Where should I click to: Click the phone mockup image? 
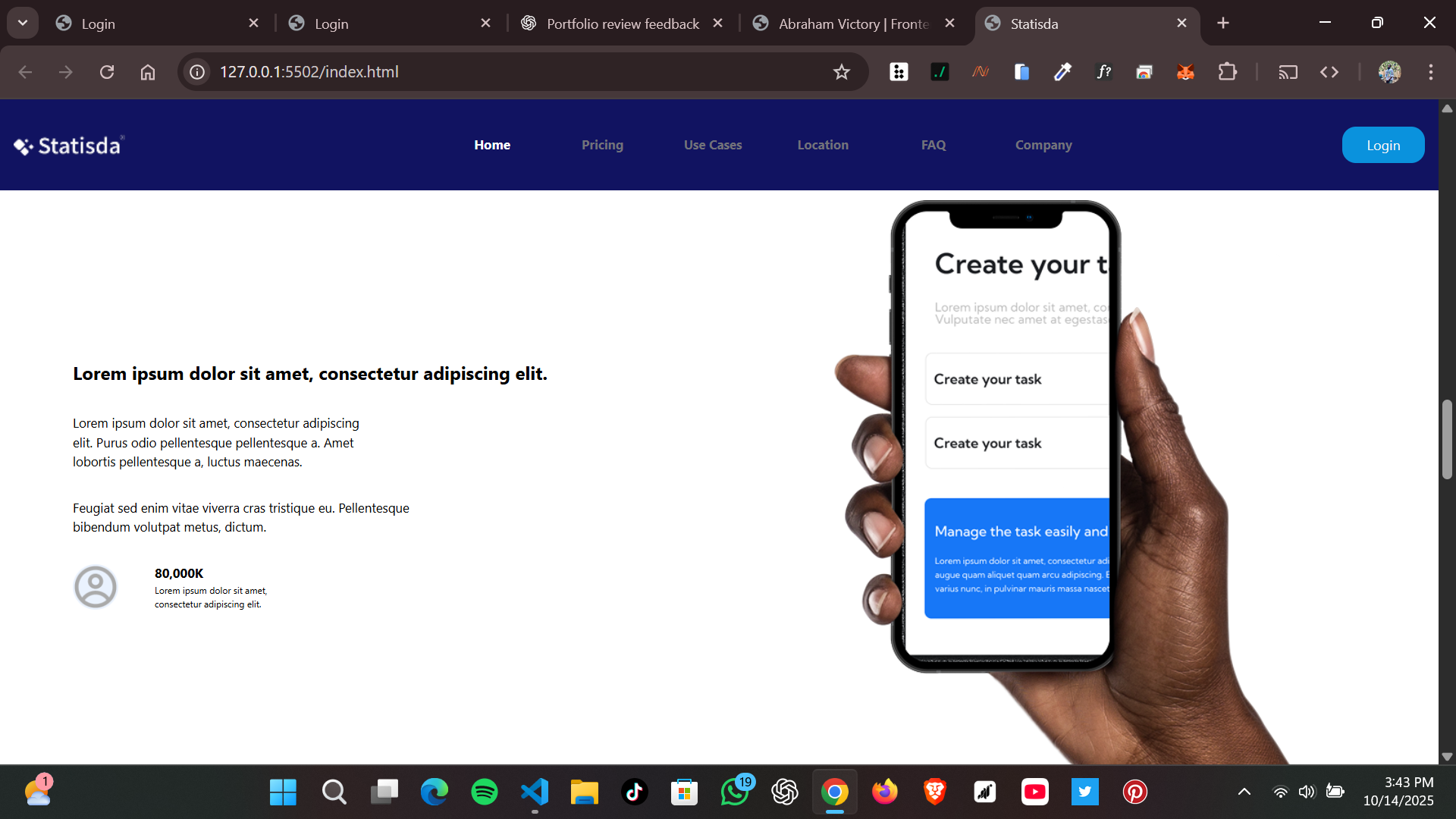(x=1062, y=482)
